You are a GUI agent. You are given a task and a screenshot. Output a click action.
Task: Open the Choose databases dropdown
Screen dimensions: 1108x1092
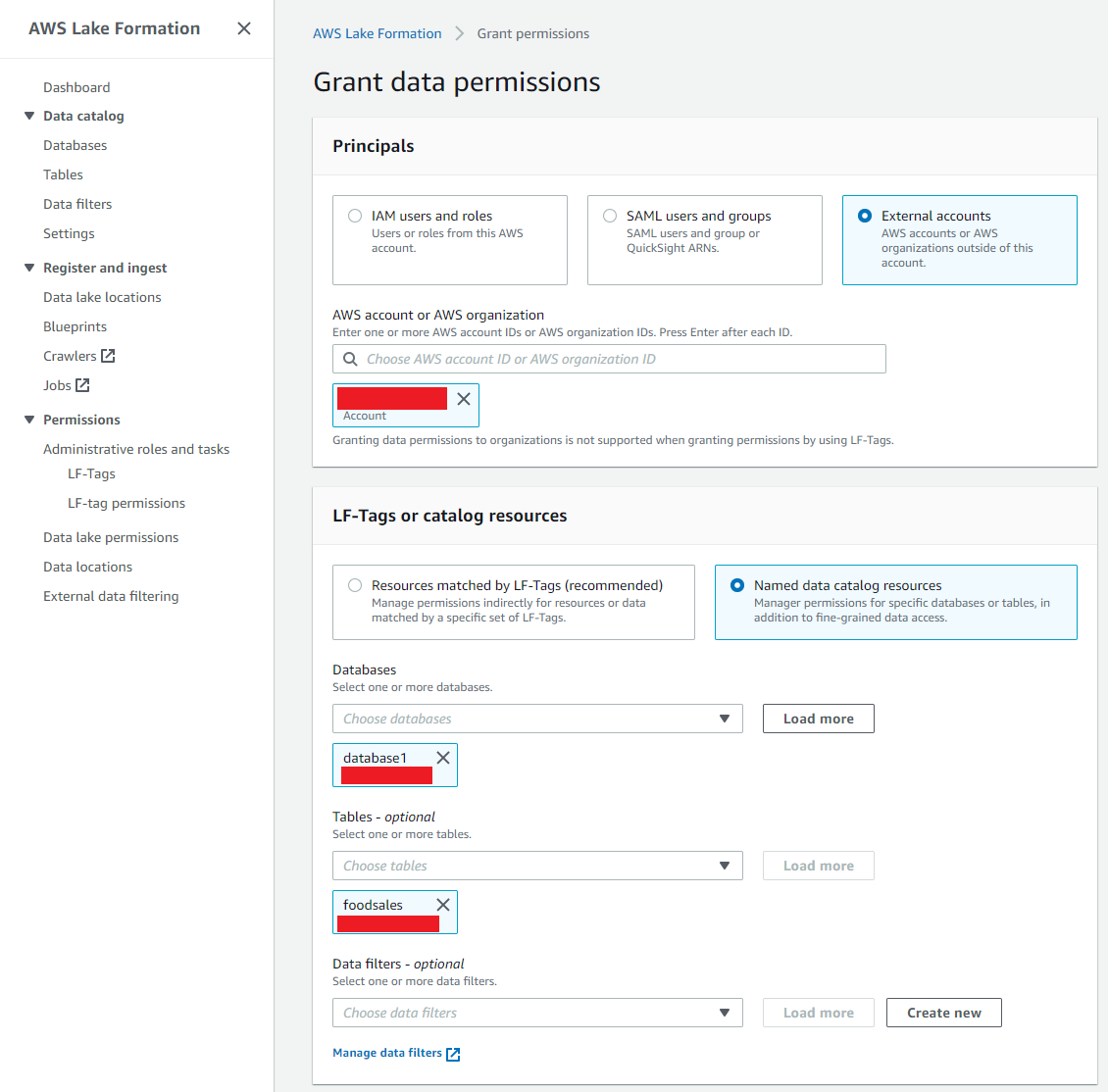pyautogui.click(x=537, y=719)
